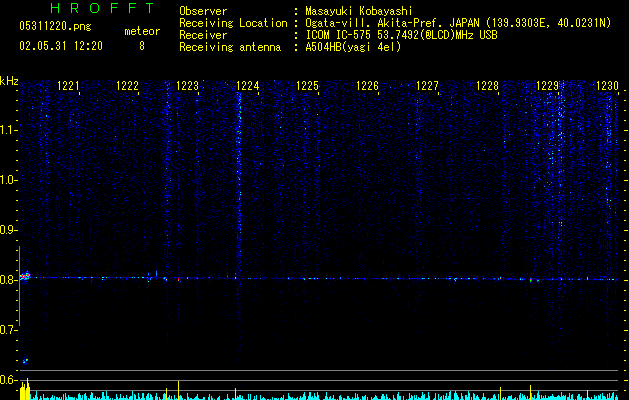Click the 1225 time marker
Screen dimensions: 629x400
[x=307, y=86]
